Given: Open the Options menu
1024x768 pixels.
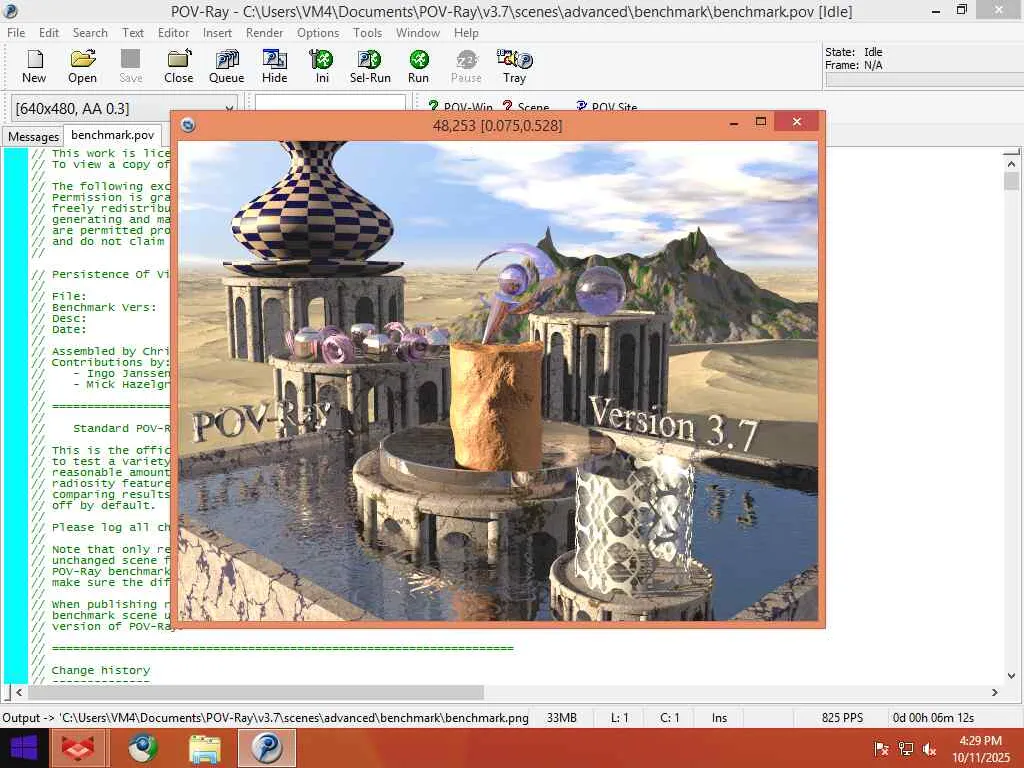Looking at the screenshot, I should click(318, 33).
